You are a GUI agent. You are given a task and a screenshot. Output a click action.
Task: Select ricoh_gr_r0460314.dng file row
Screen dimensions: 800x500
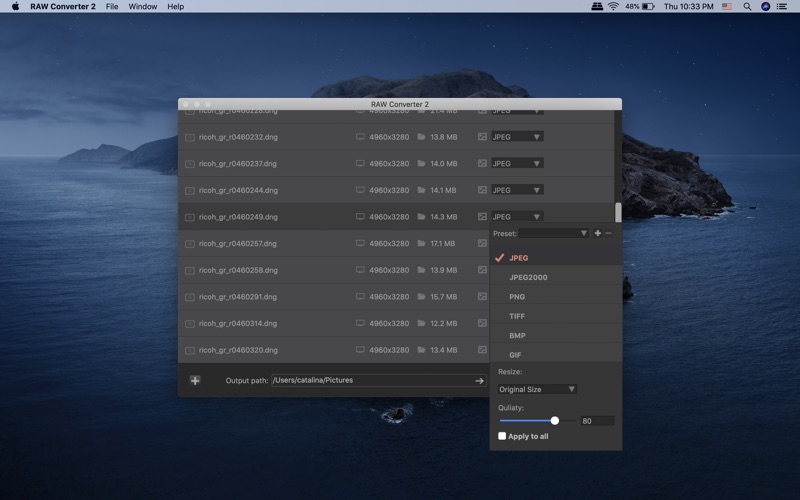(x=396, y=323)
